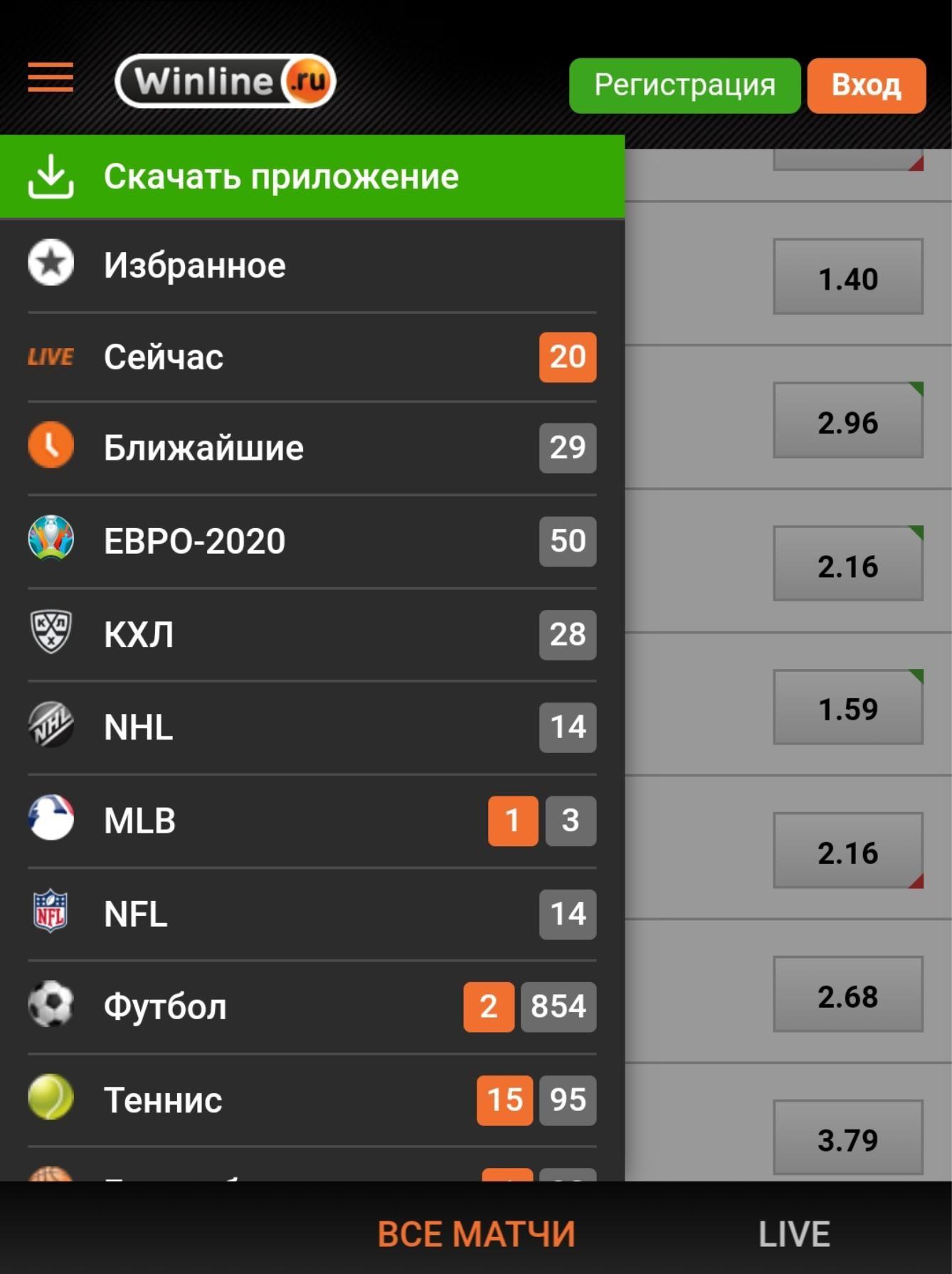Screen dimensions: 952x1274
Task: Click the NFL shield logo icon
Action: coord(51,912)
